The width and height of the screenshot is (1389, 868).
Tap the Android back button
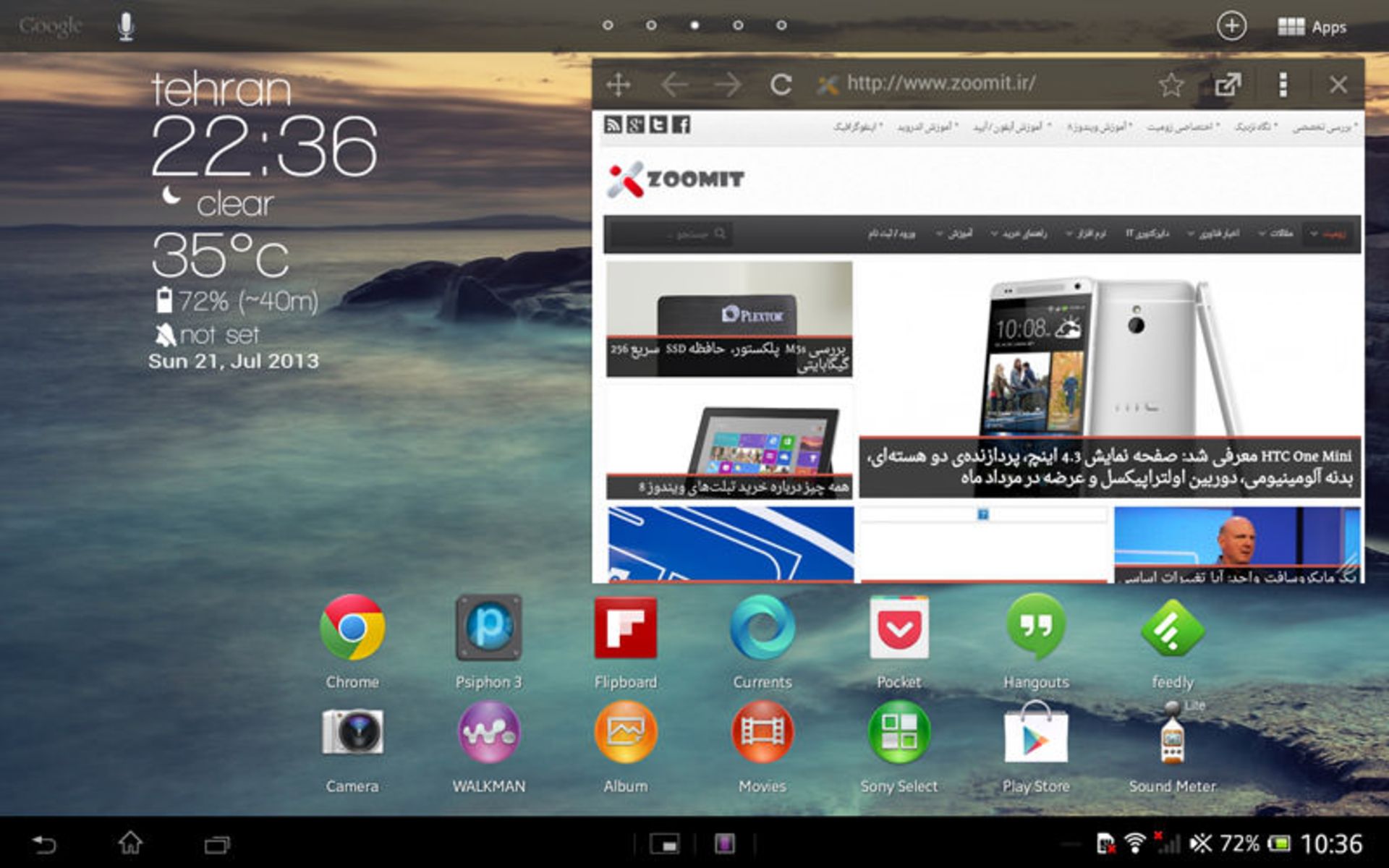[x=43, y=843]
